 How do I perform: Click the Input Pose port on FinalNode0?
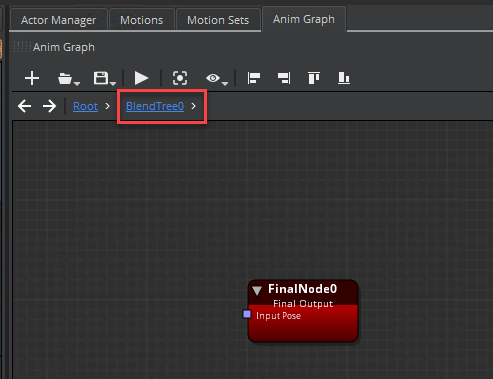coord(247,314)
